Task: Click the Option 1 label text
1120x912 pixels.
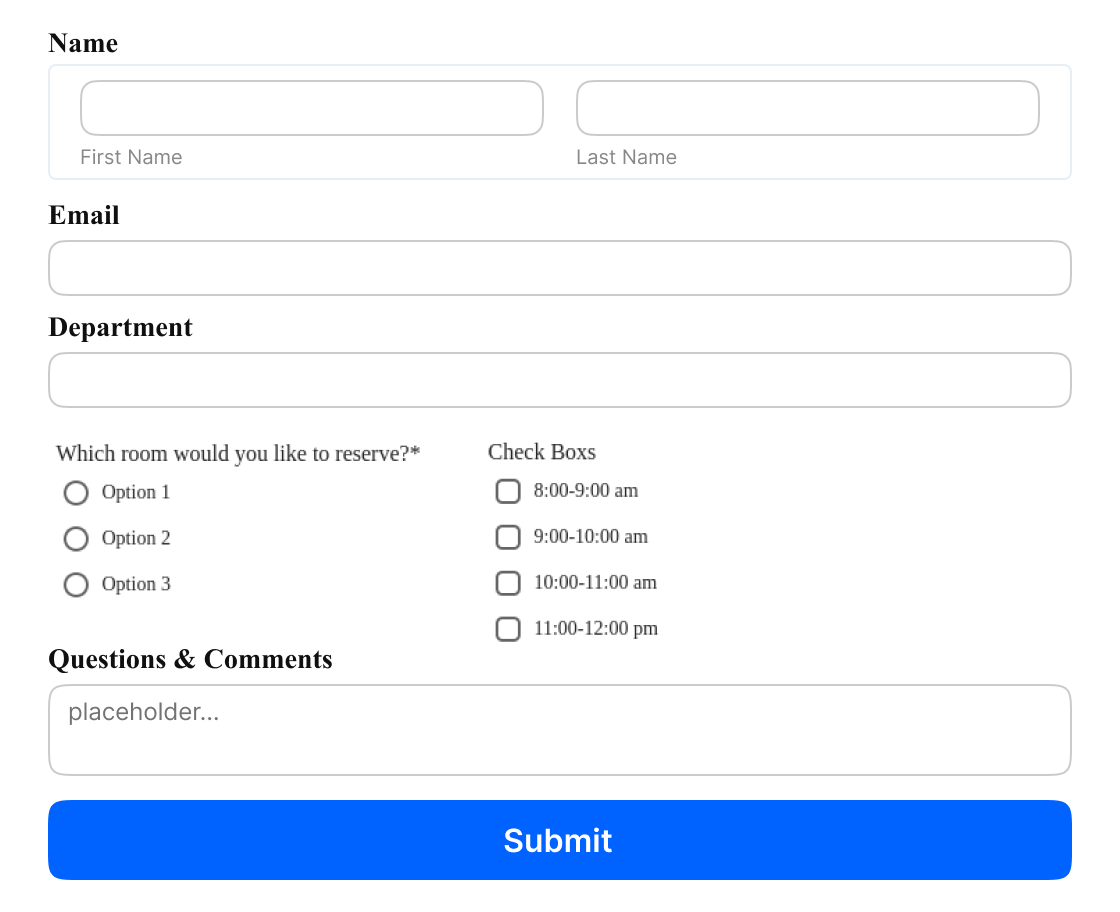Action: point(136,492)
